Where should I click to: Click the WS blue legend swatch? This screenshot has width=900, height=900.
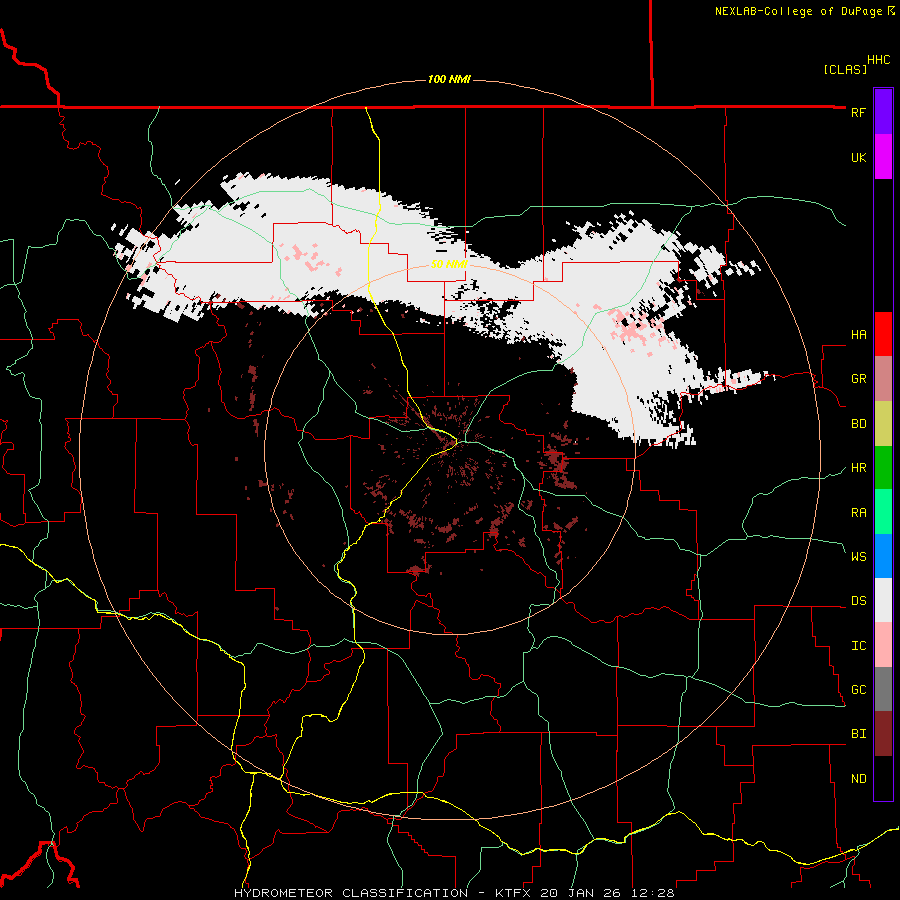883,556
